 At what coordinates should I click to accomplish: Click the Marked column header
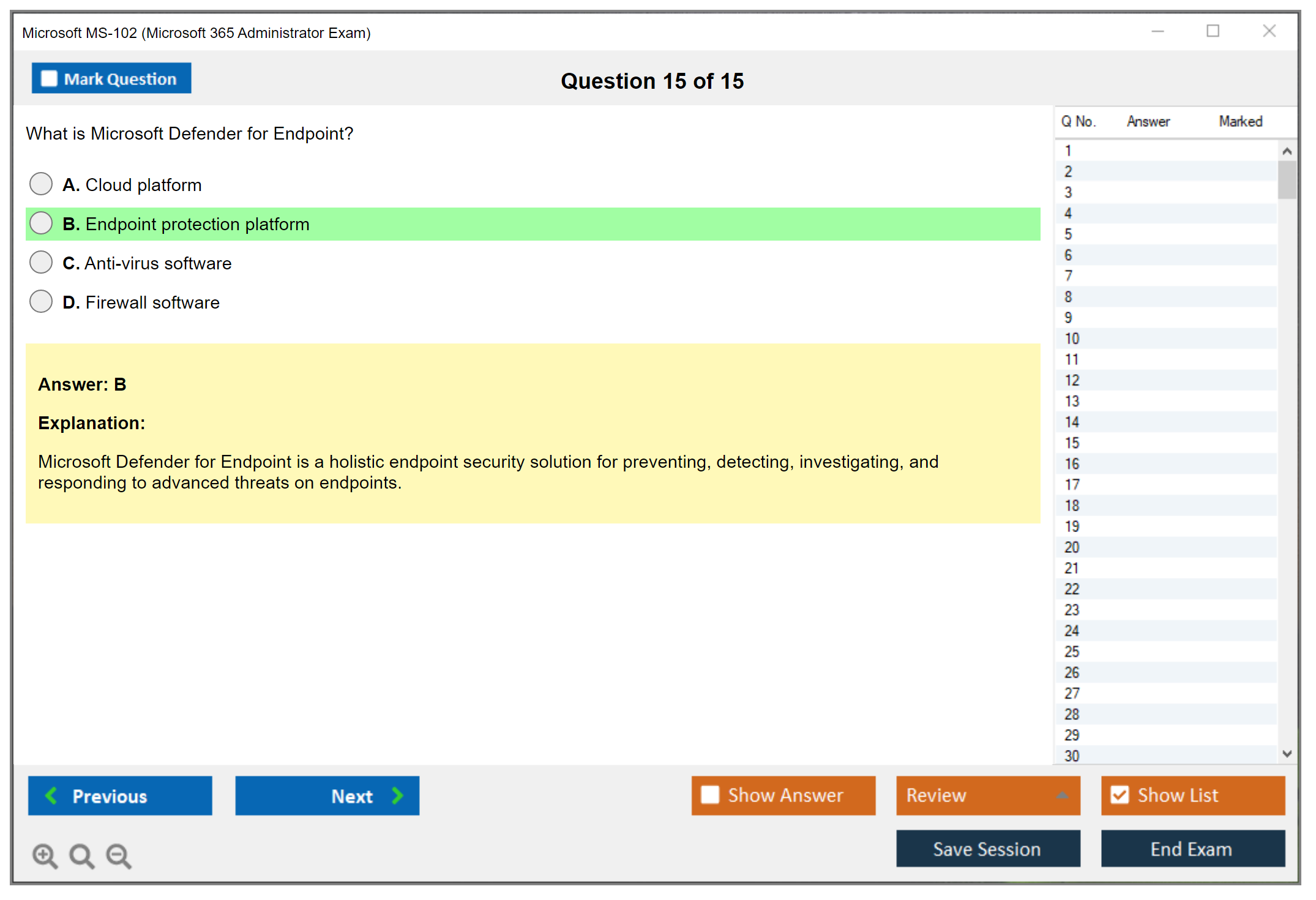(x=1240, y=121)
